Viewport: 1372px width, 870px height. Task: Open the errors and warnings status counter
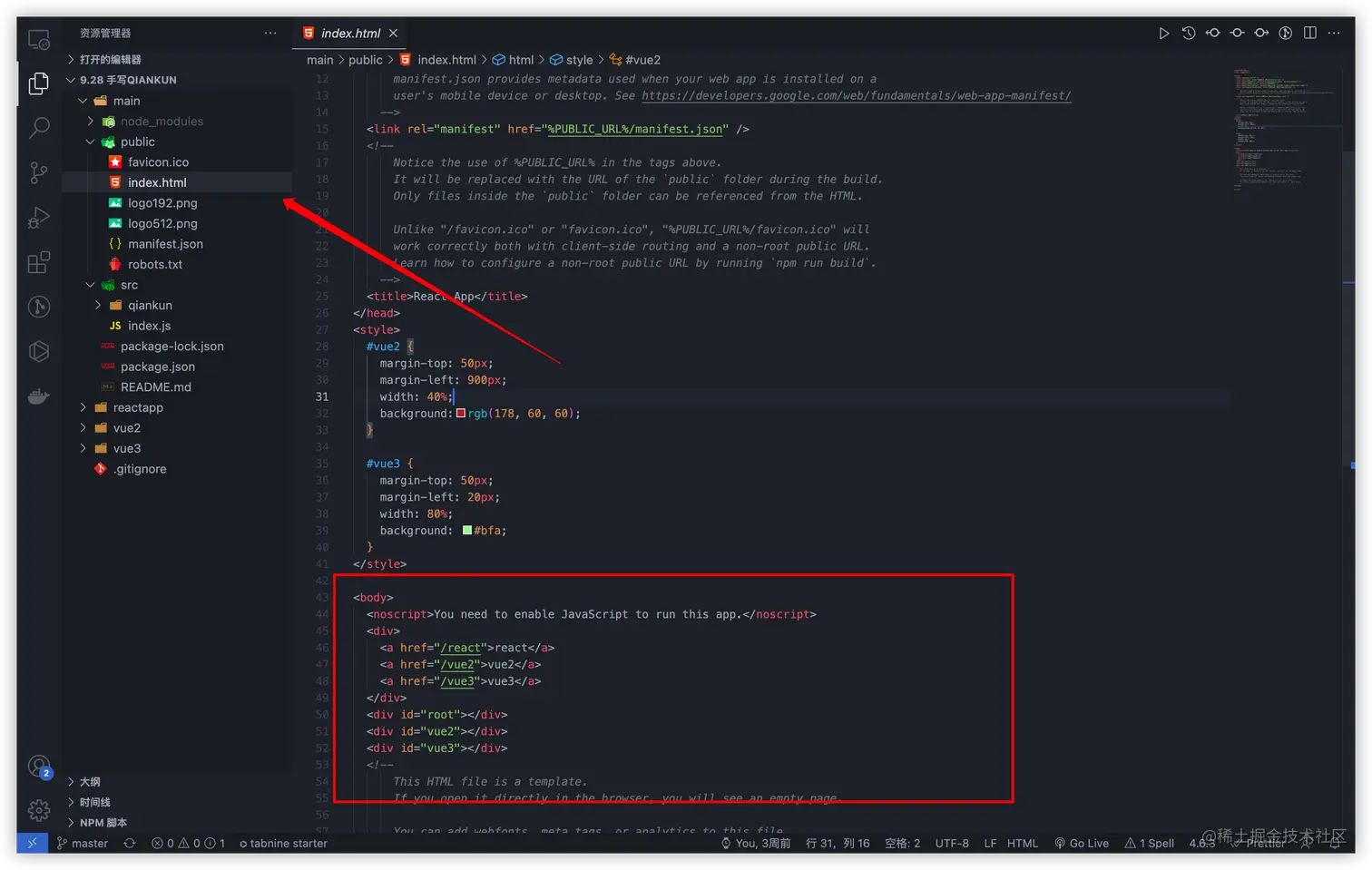point(188,843)
